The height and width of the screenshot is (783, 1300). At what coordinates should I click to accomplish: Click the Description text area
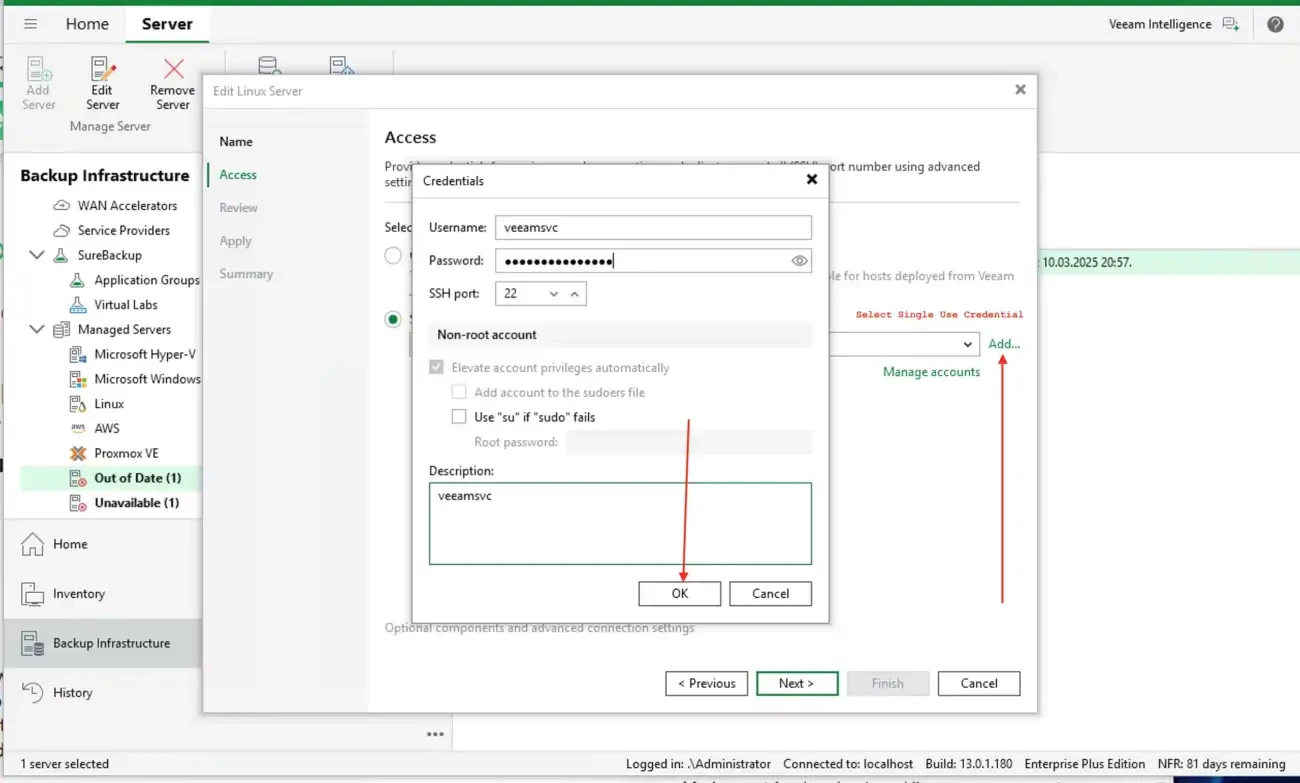tap(620, 524)
